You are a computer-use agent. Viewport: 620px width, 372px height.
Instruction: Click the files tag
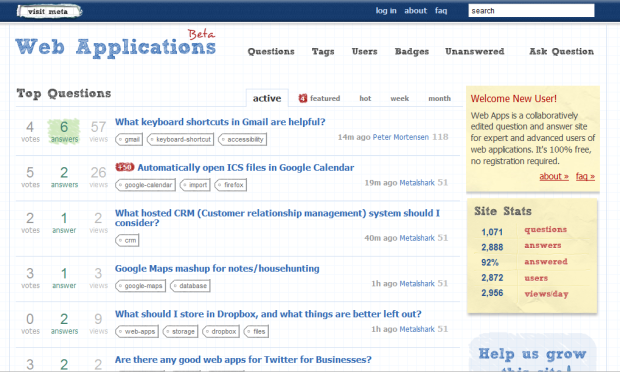coord(256,331)
